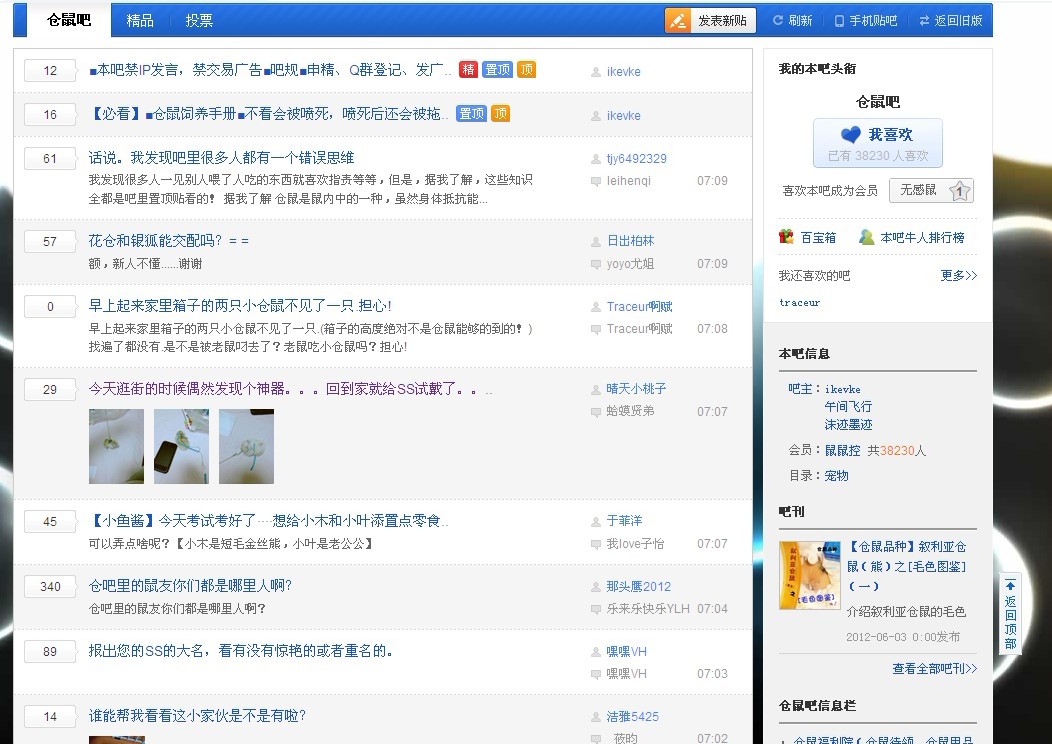
Task: Click the gift box icon beside 百宝箱
Action: tap(786, 237)
